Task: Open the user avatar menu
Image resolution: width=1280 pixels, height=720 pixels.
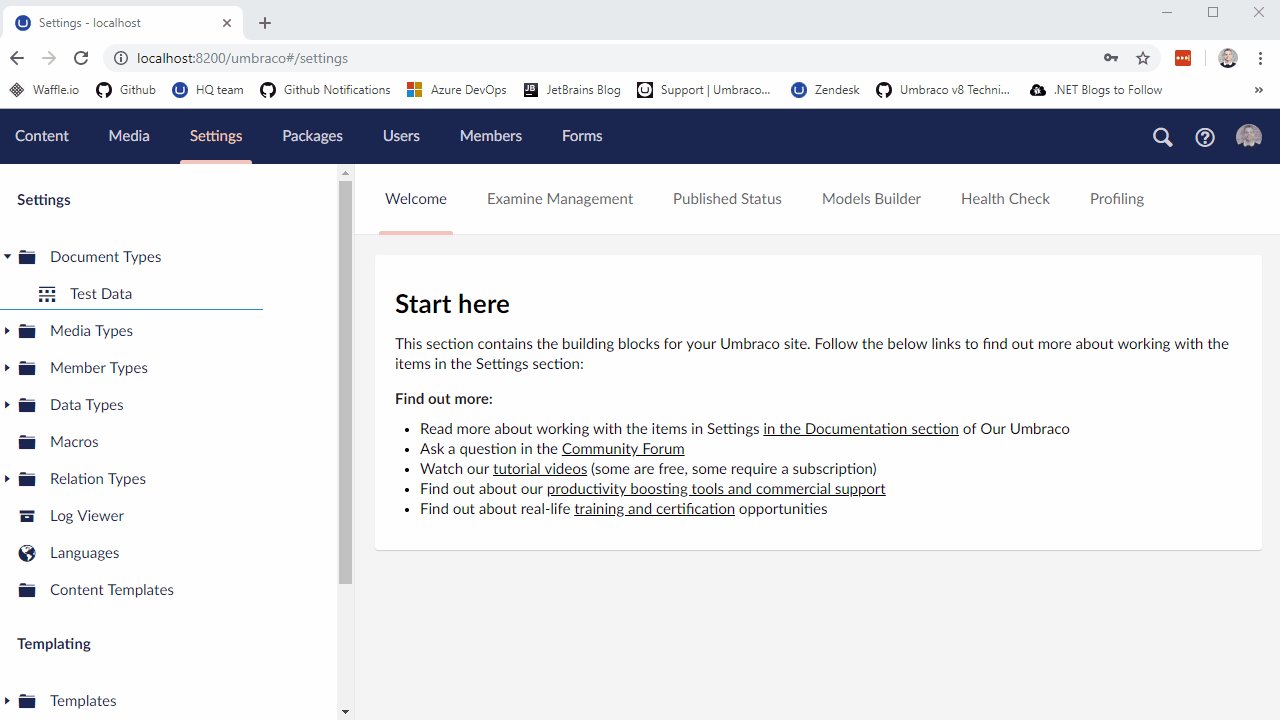Action: coord(1248,137)
